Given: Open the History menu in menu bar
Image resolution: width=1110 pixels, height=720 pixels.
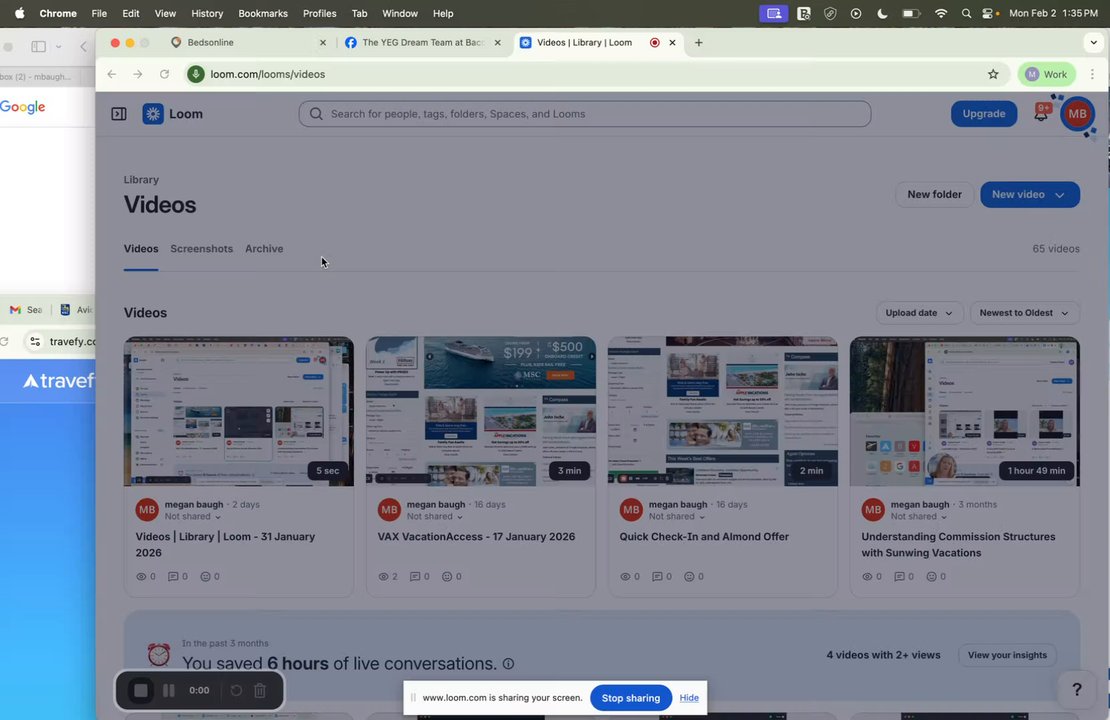Looking at the screenshot, I should point(207,13).
